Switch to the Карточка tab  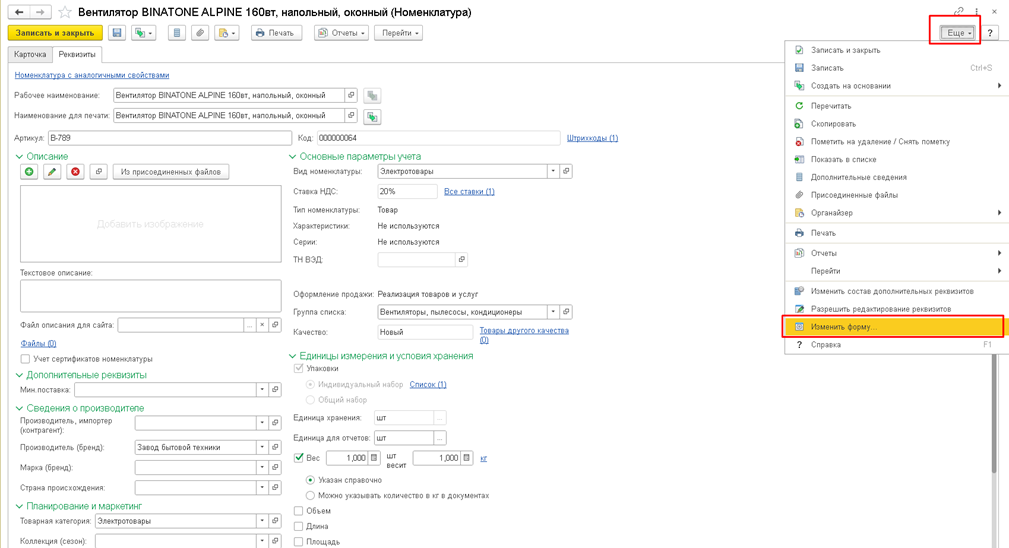pos(30,55)
